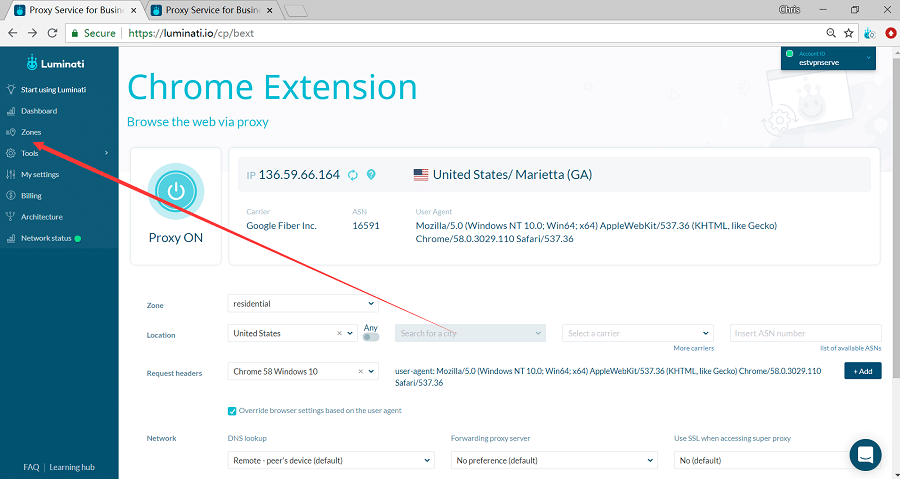Screen dimensions: 900x479
Task: Click the ASN value 16591
Action: tap(366, 226)
